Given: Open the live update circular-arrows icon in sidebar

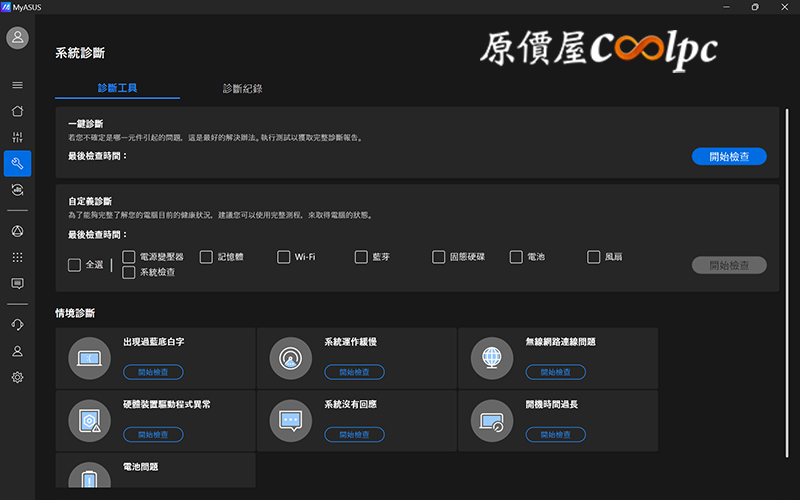Looking at the screenshot, I should (x=17, y=190).
